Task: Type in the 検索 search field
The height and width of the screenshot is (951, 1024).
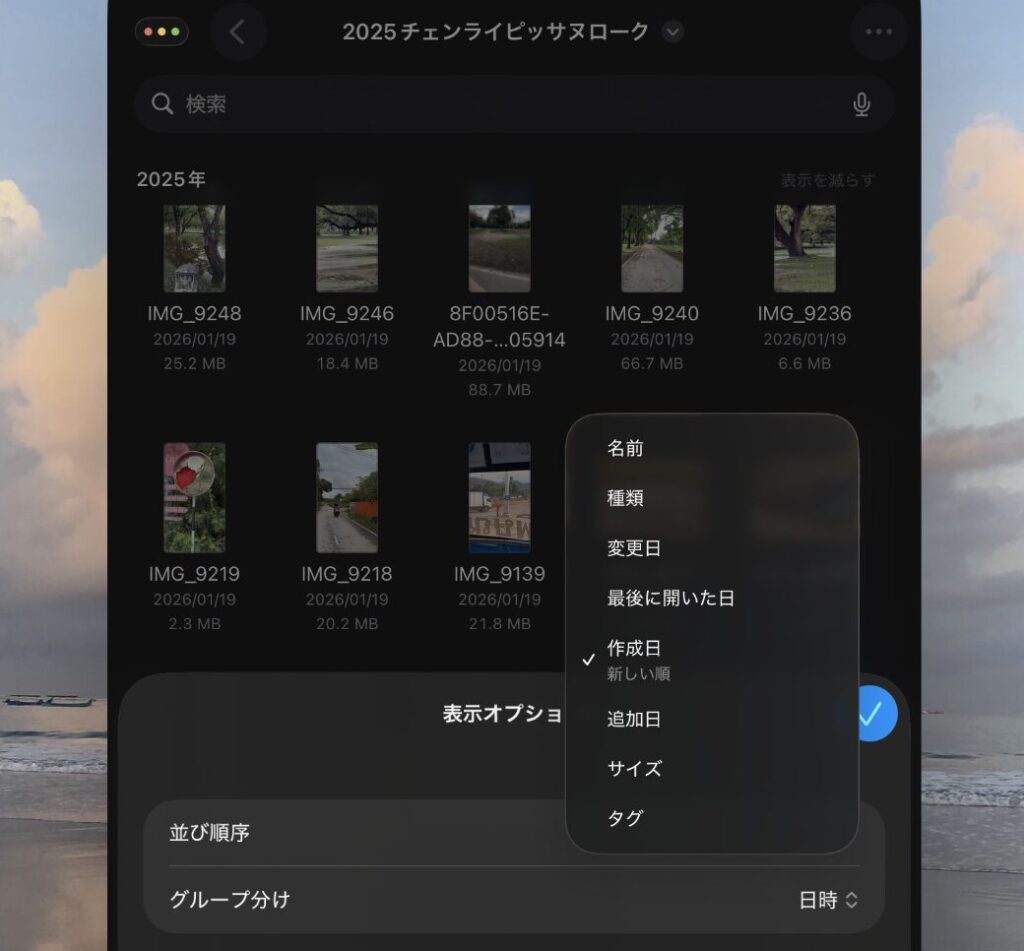Action: coord(500,104)
